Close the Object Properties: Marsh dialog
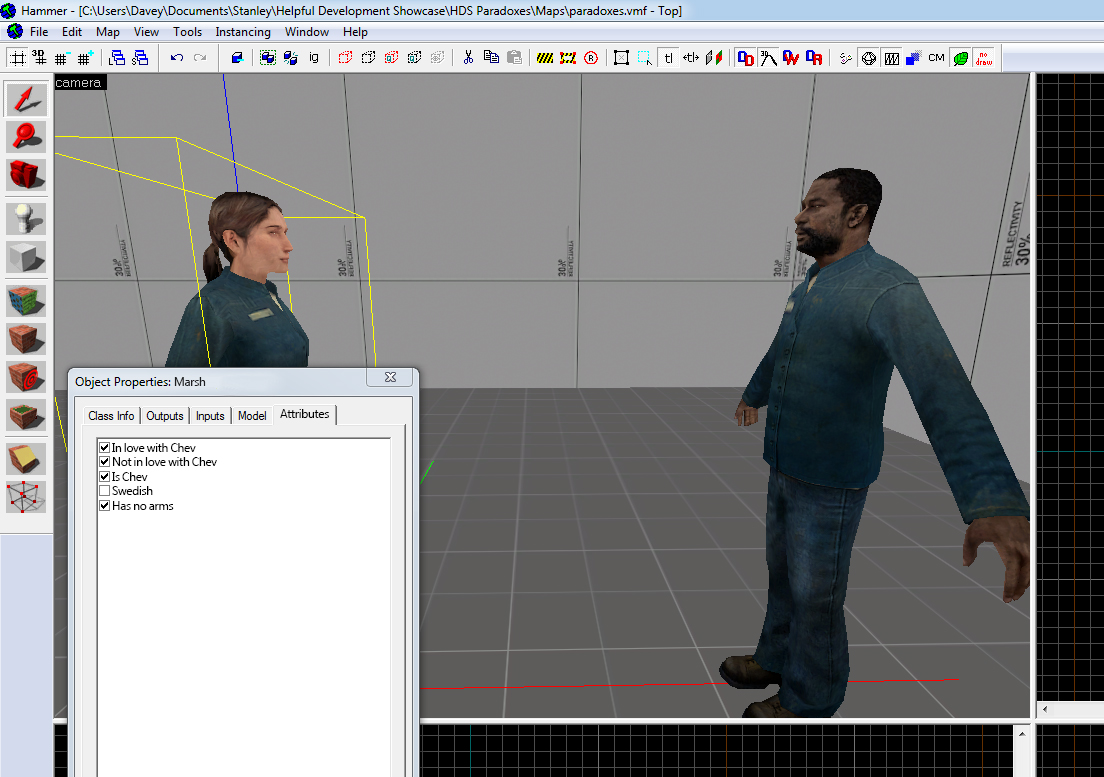Image resolution: width=1104 pixels, height=777 pixels. (391, 377)
